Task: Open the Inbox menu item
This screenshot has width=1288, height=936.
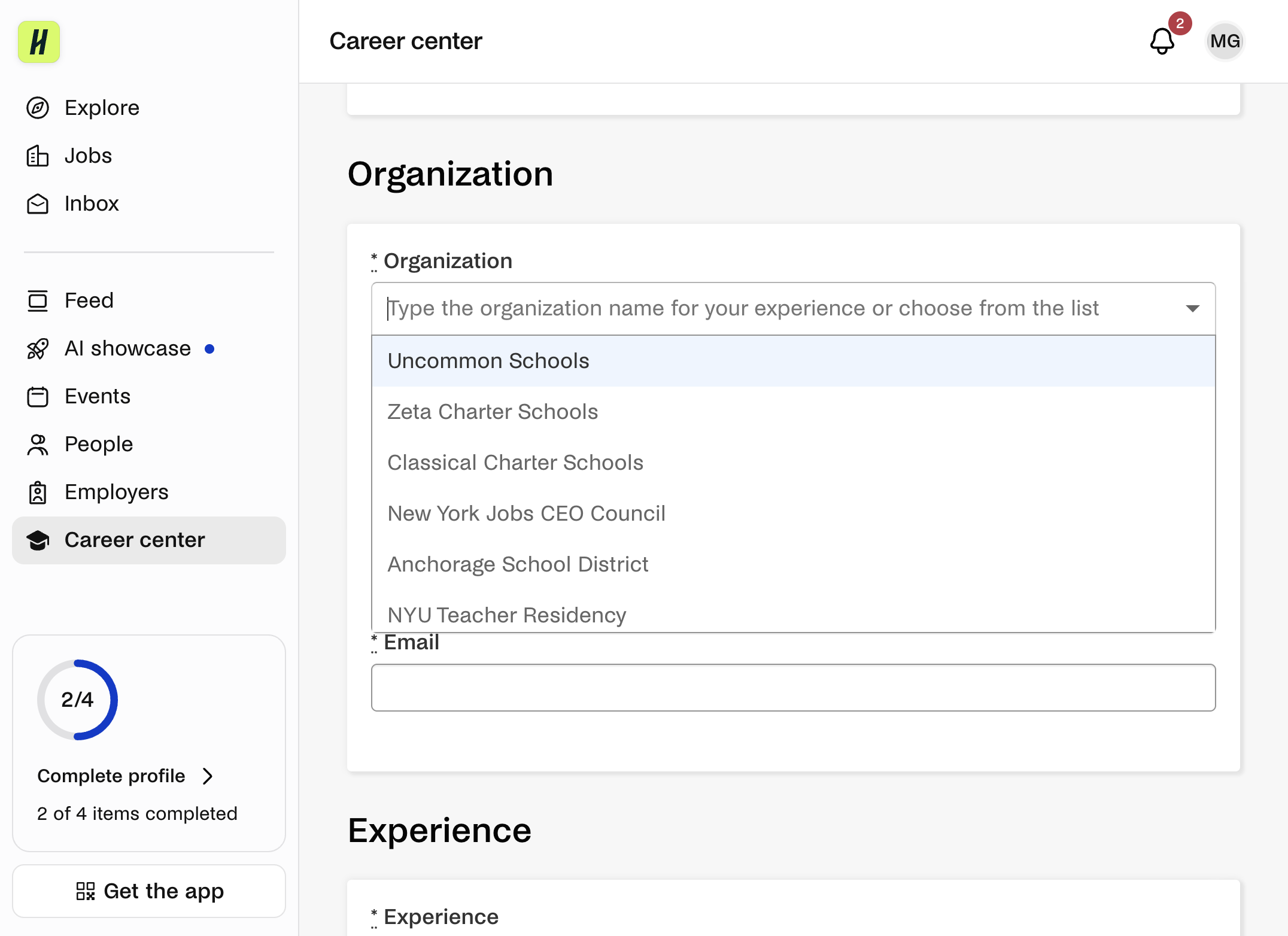Action: [x=148, y=203]
